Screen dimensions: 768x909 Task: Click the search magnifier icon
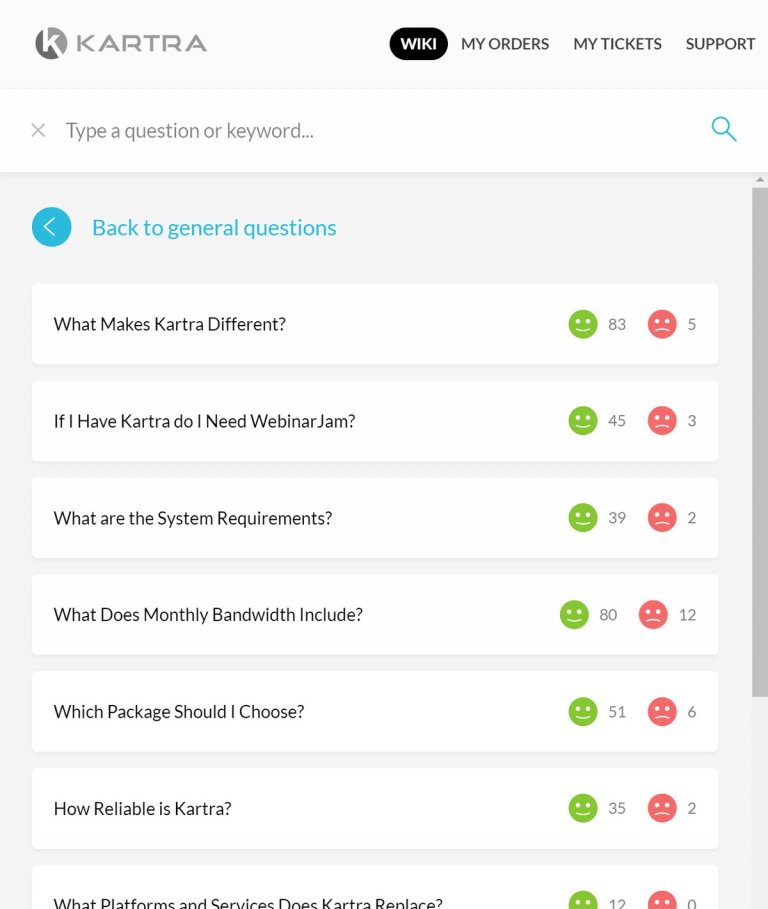(723, 129)
